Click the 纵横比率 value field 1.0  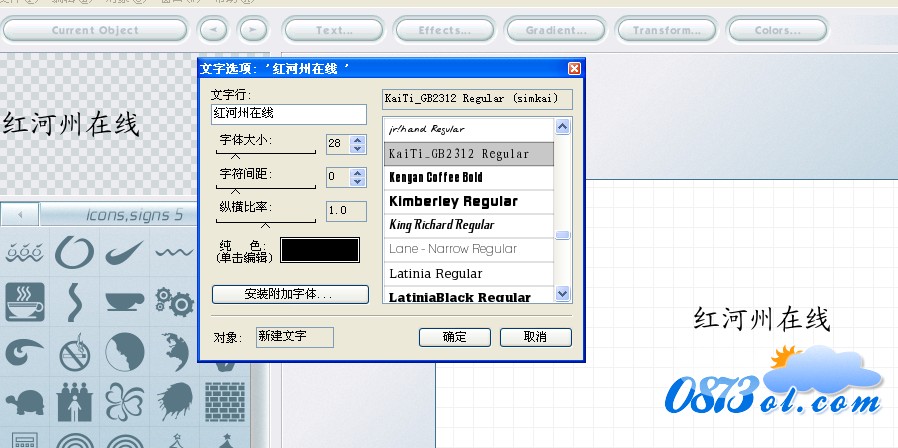346,211
